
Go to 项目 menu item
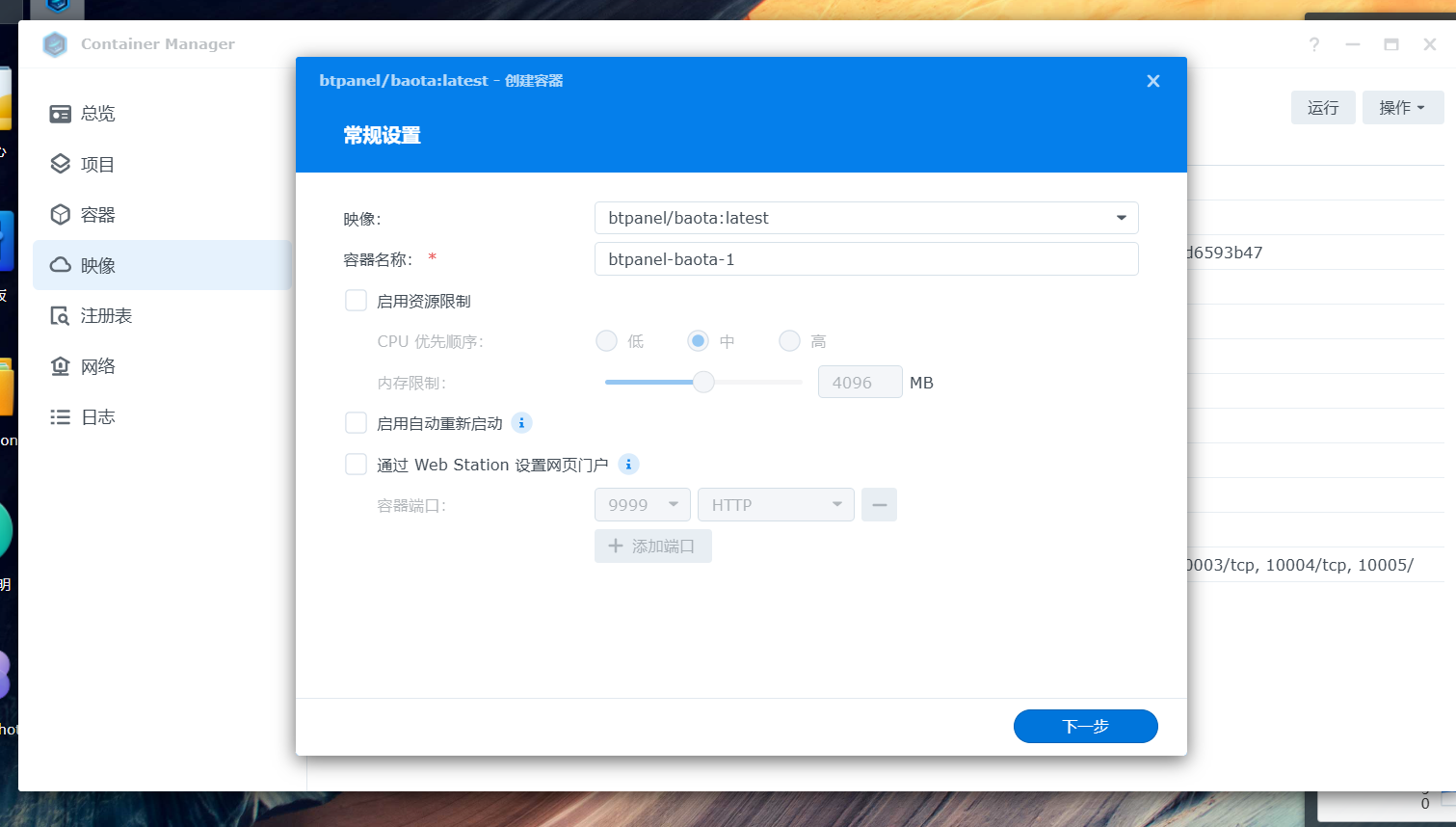pyautogui.click(x=162, y=164)
